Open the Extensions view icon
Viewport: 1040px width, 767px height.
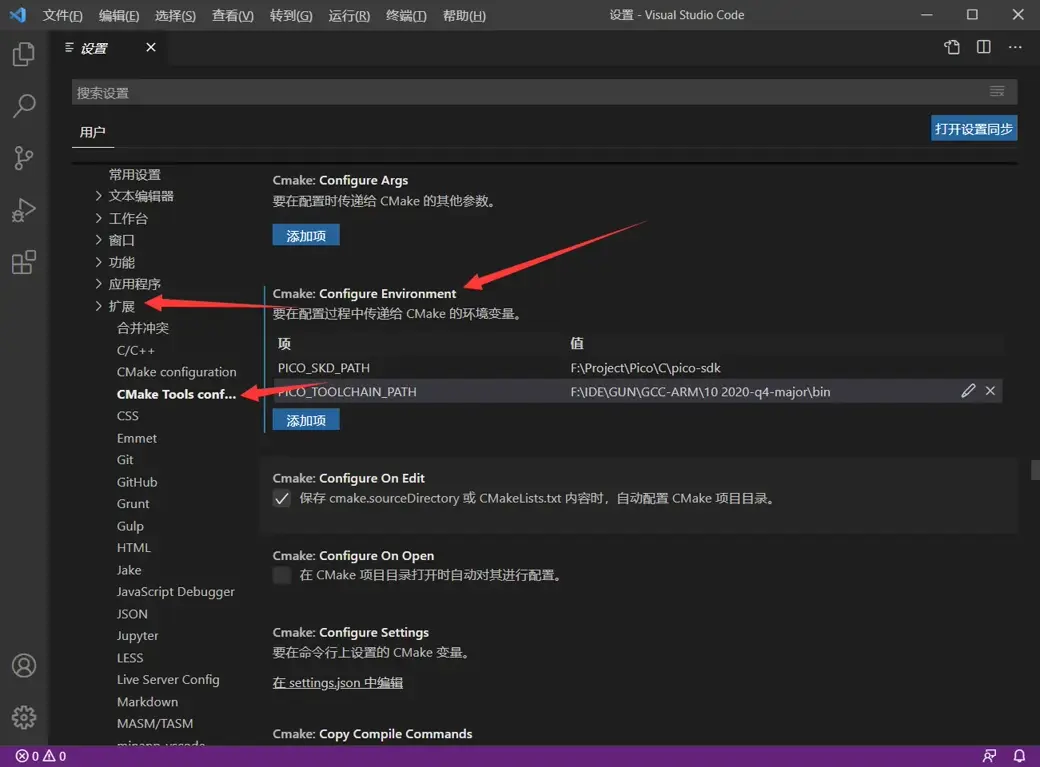point(24,262)
